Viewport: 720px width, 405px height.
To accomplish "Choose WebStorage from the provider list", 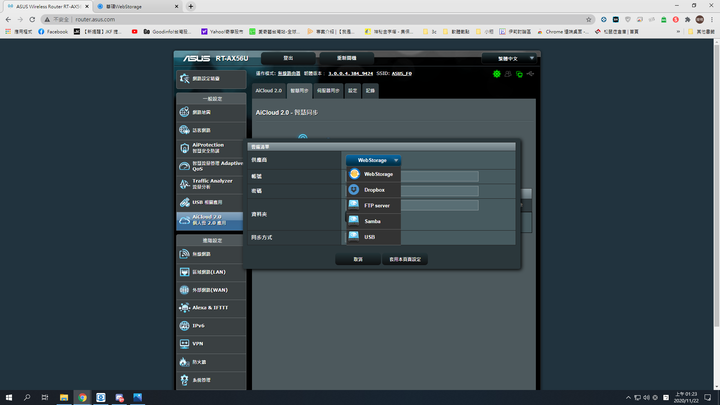I will [373, 174].
